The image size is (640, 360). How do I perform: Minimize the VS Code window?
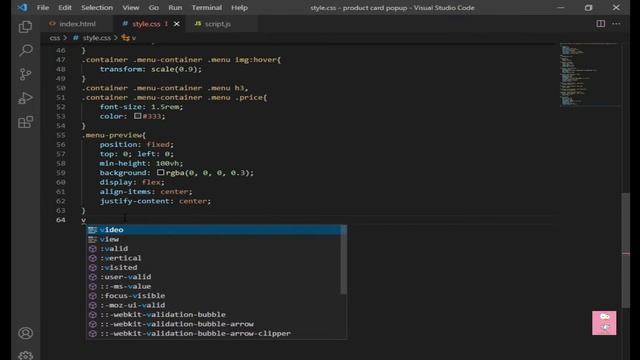(561, 7)
